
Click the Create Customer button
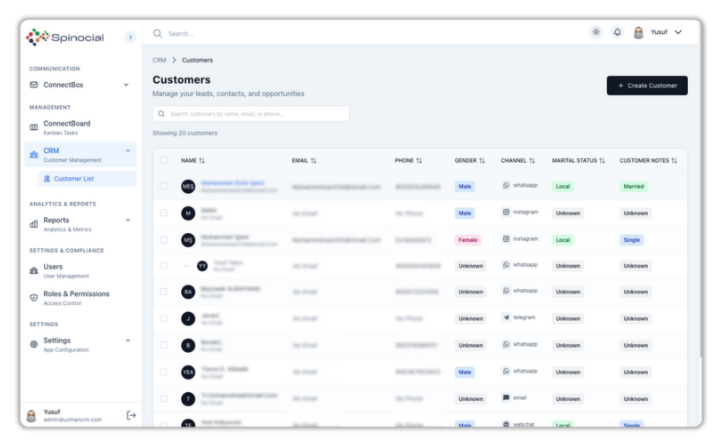point(646,86)
